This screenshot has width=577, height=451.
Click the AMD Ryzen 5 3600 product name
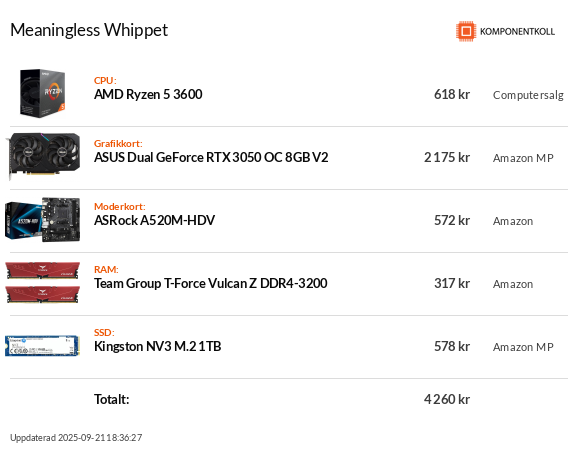[x=148, y=95]
